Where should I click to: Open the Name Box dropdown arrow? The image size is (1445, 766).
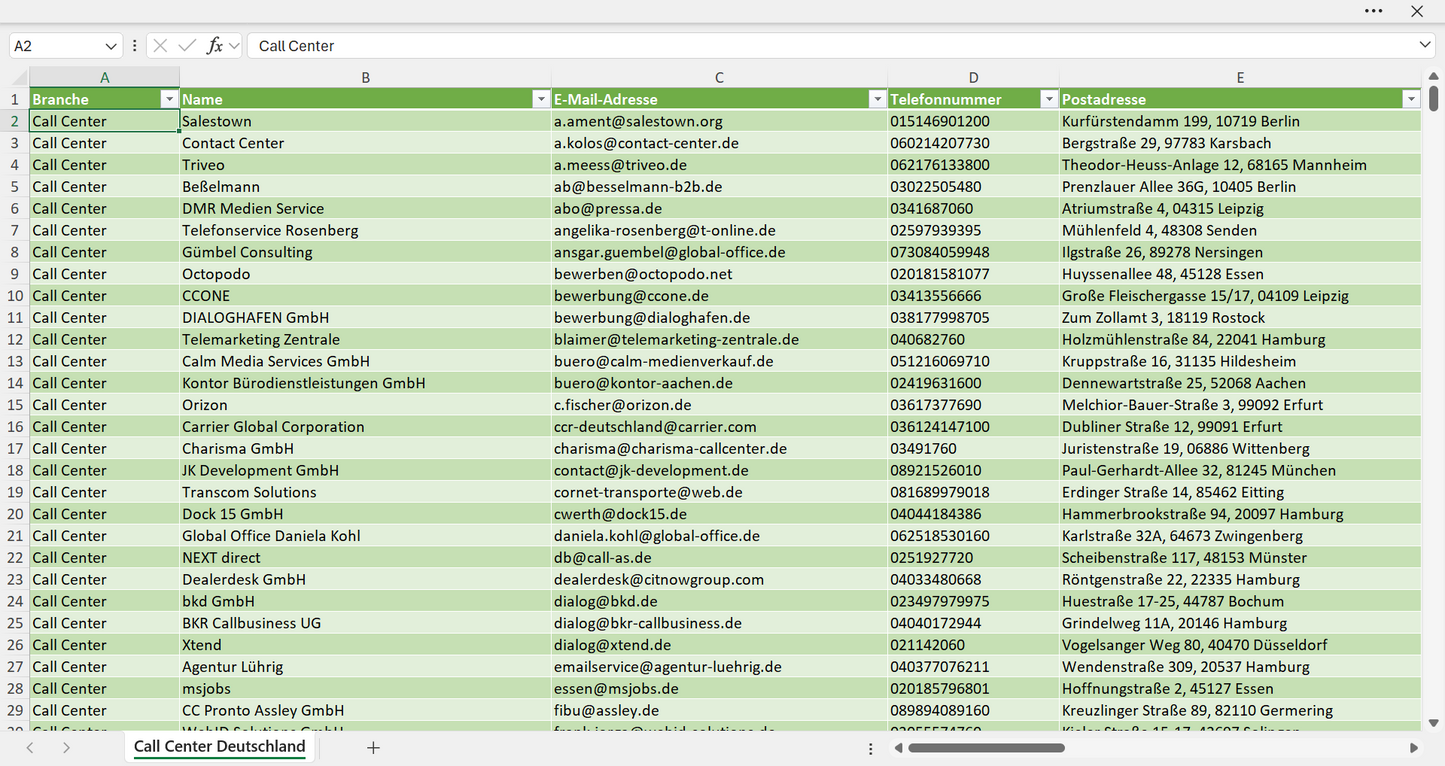coord(110,46)
